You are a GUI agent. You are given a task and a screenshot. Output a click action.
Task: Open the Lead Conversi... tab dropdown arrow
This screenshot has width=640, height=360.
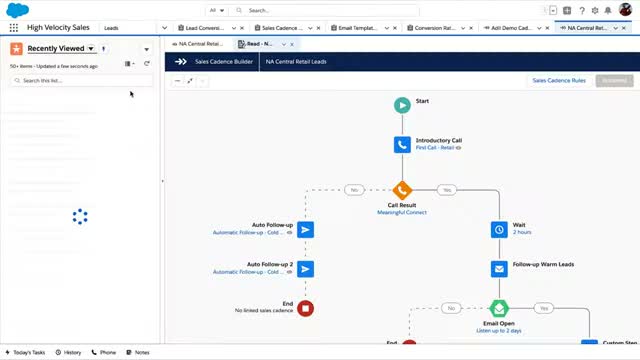tap(233, 28)
